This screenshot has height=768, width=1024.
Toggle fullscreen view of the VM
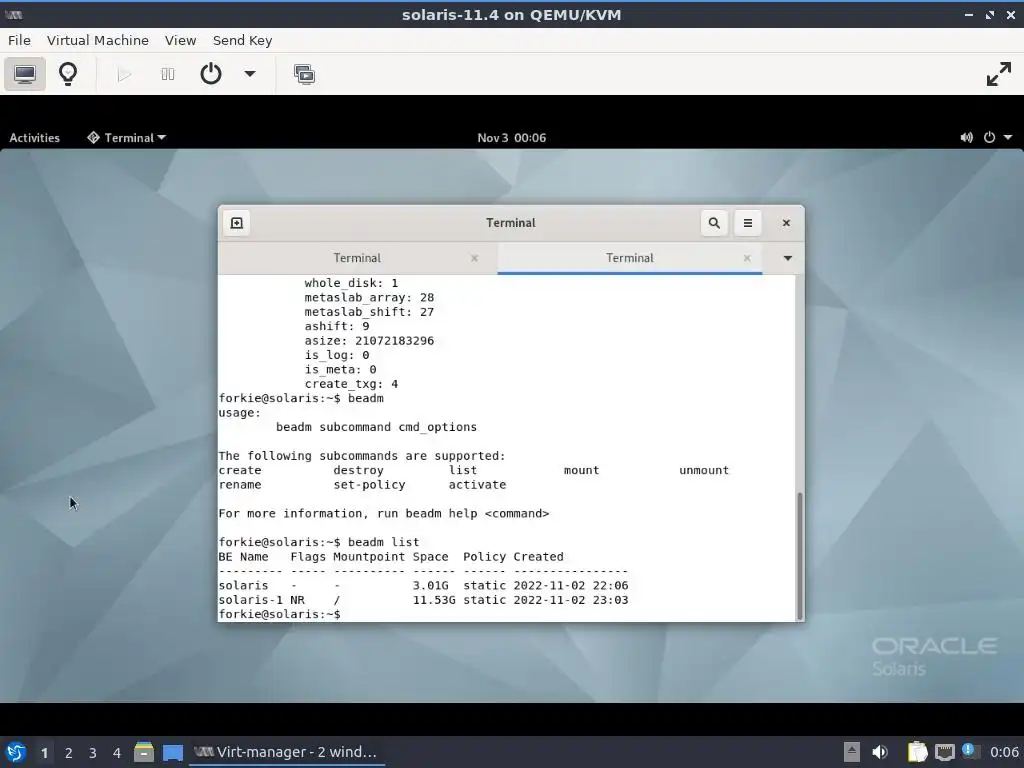999,74
